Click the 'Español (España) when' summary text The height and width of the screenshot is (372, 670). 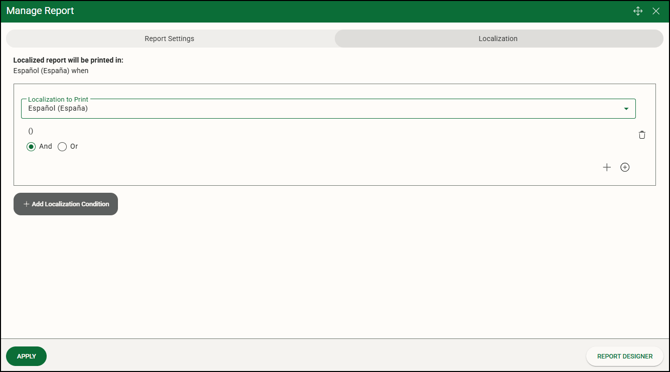tap(51, 71)
